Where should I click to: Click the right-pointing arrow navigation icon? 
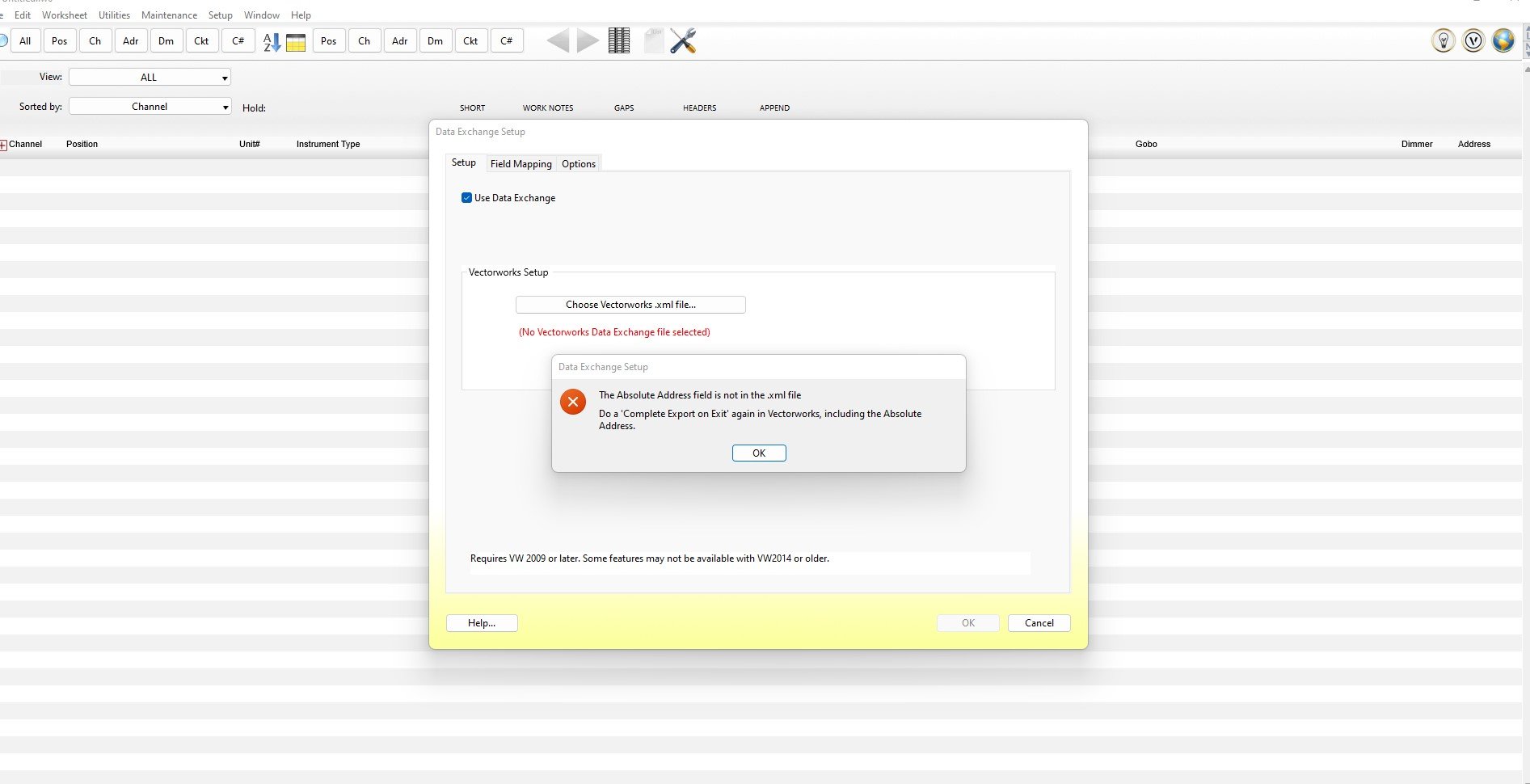click(x=588, y=40)
